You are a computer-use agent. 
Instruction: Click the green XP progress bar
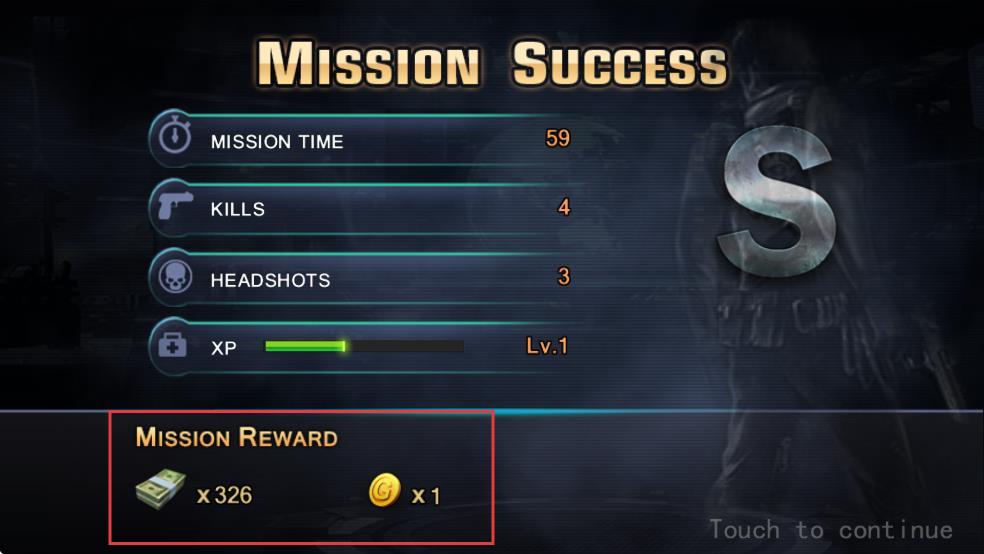point(364,346)
